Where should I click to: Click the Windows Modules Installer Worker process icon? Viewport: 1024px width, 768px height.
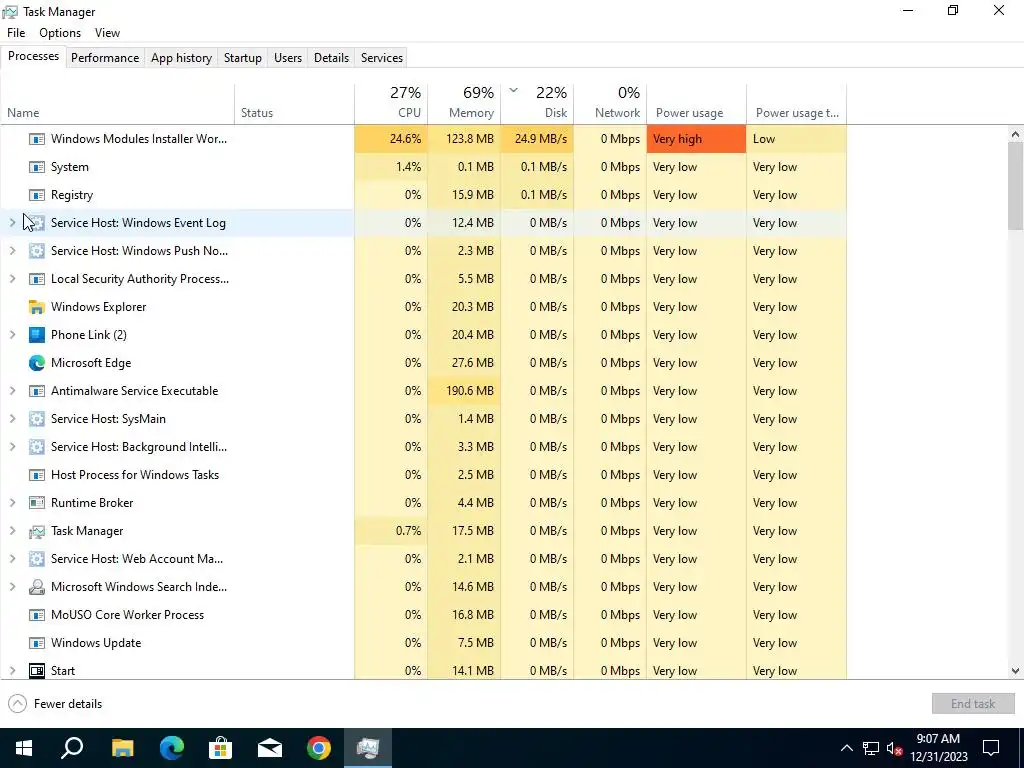[x=37, y=139]
